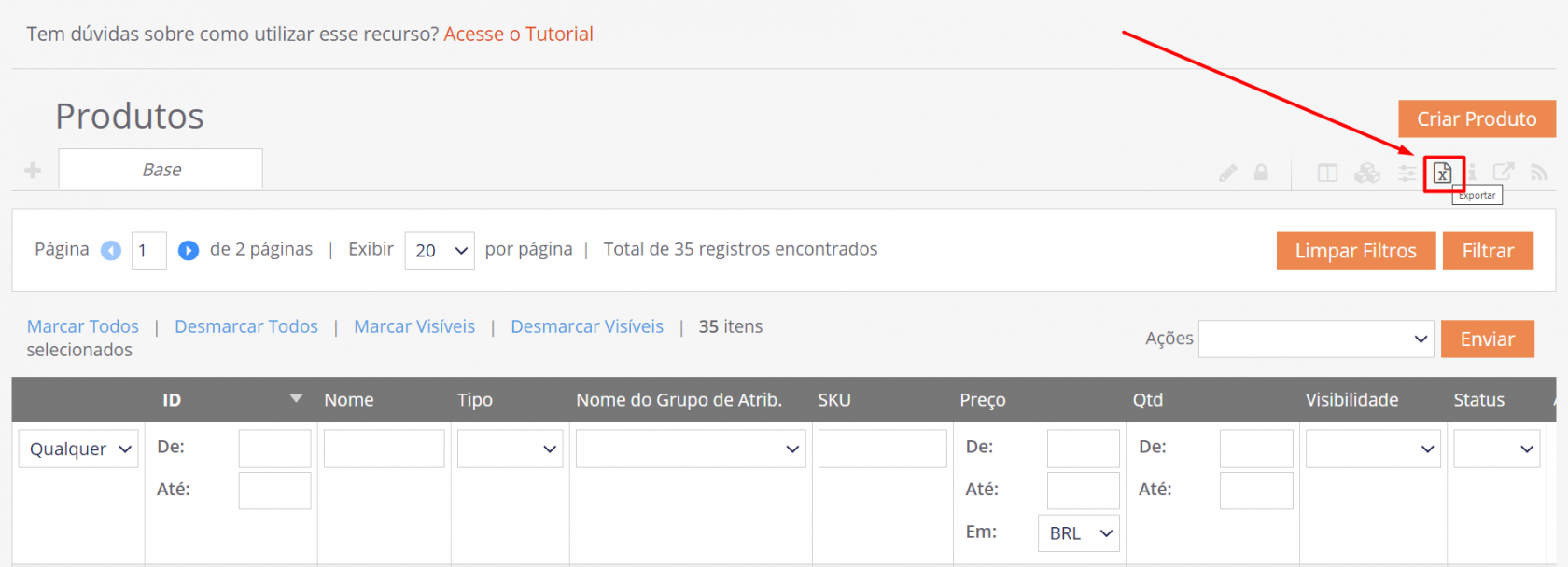Open the Qualquer selection filter dropdown
Viewport: 1568px width, 567px height.
click(x=79, y=449)
